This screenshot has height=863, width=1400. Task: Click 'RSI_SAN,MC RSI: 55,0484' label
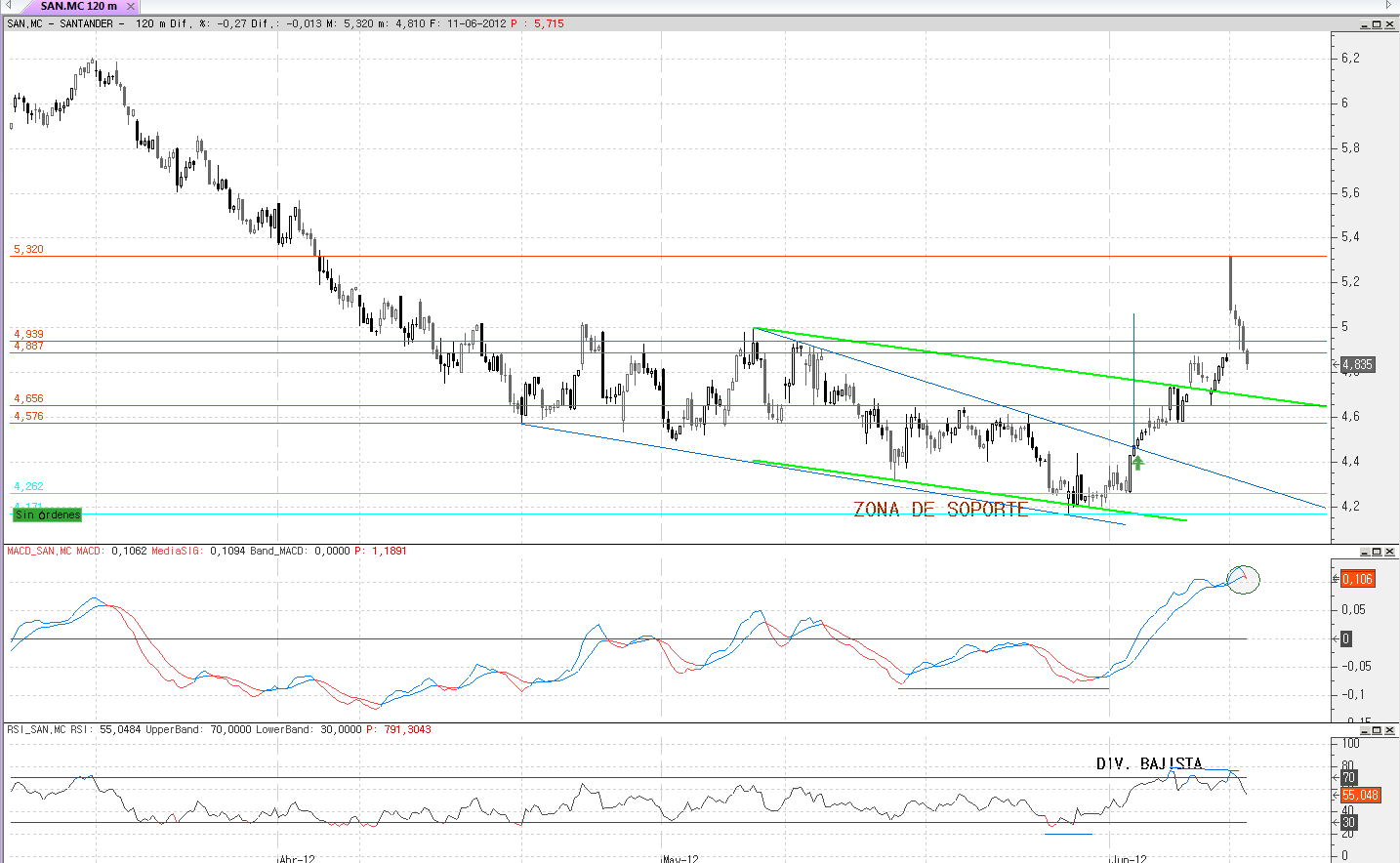tap(74, 729)
